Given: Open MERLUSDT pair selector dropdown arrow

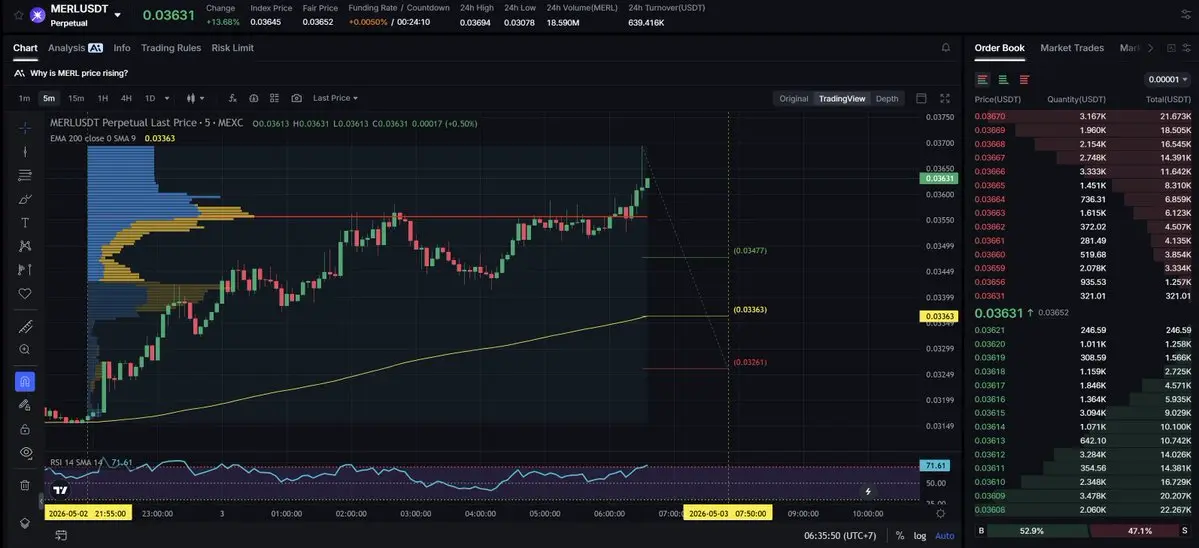Looking at the screenshot, I should [117, 15].
